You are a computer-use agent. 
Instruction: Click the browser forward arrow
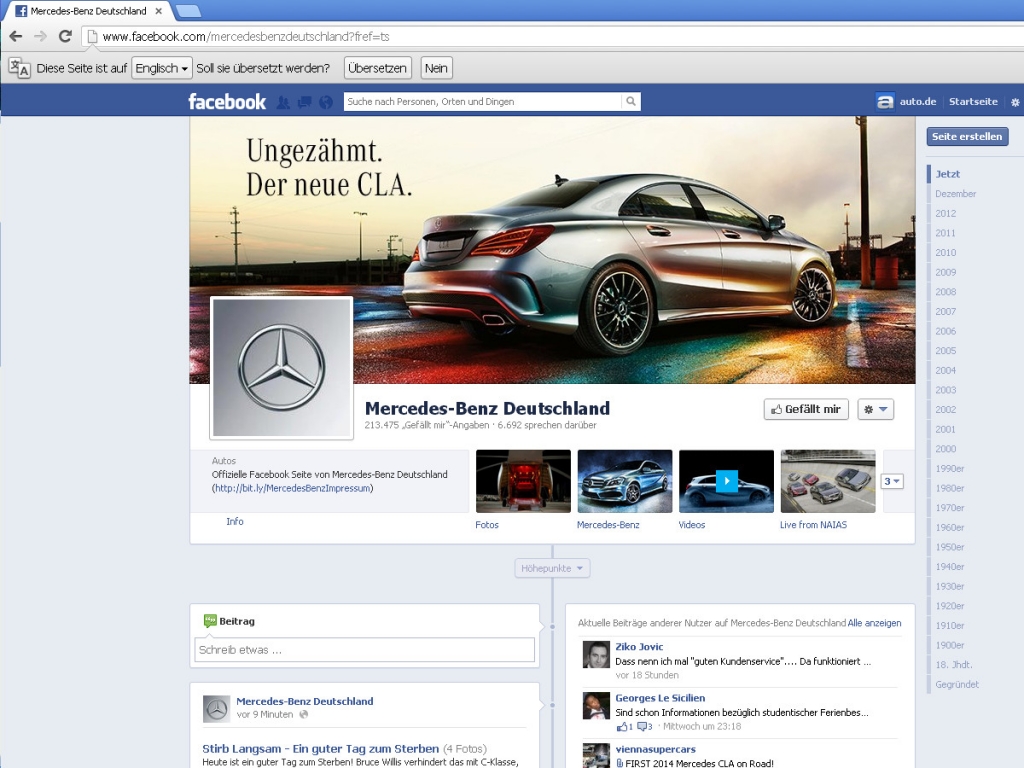click(x=40, y=37)
